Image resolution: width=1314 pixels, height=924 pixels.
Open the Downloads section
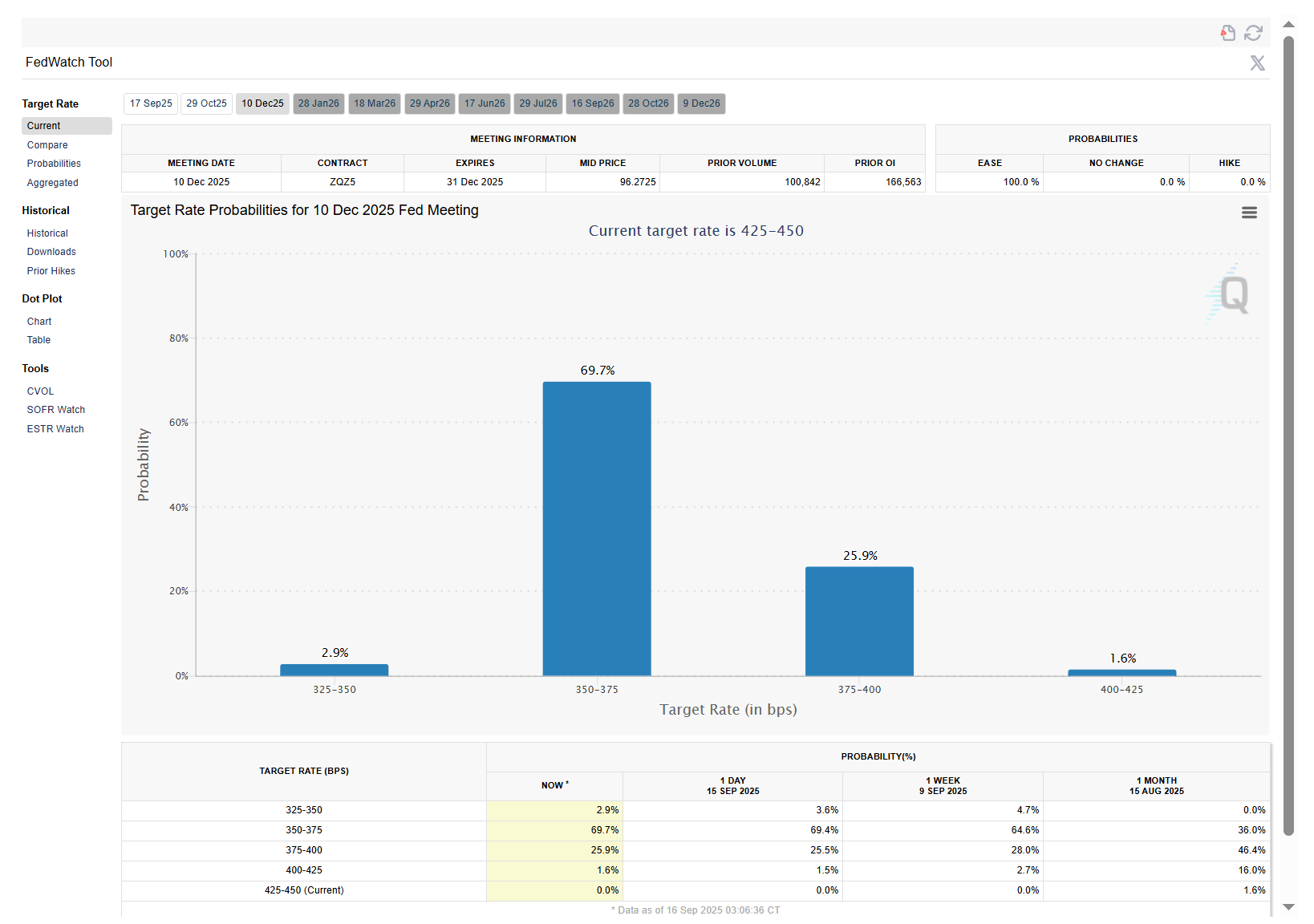click(51, 252)
